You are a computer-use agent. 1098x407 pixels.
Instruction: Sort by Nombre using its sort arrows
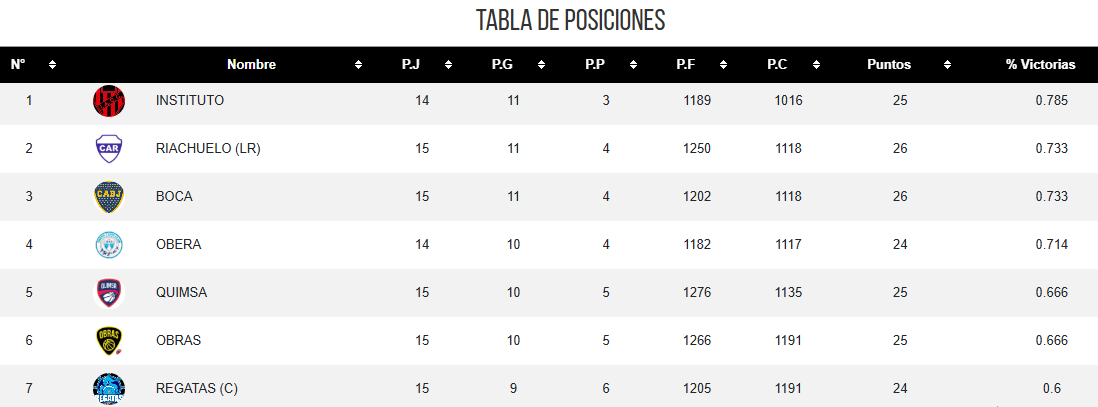click(x=359, y=64)
